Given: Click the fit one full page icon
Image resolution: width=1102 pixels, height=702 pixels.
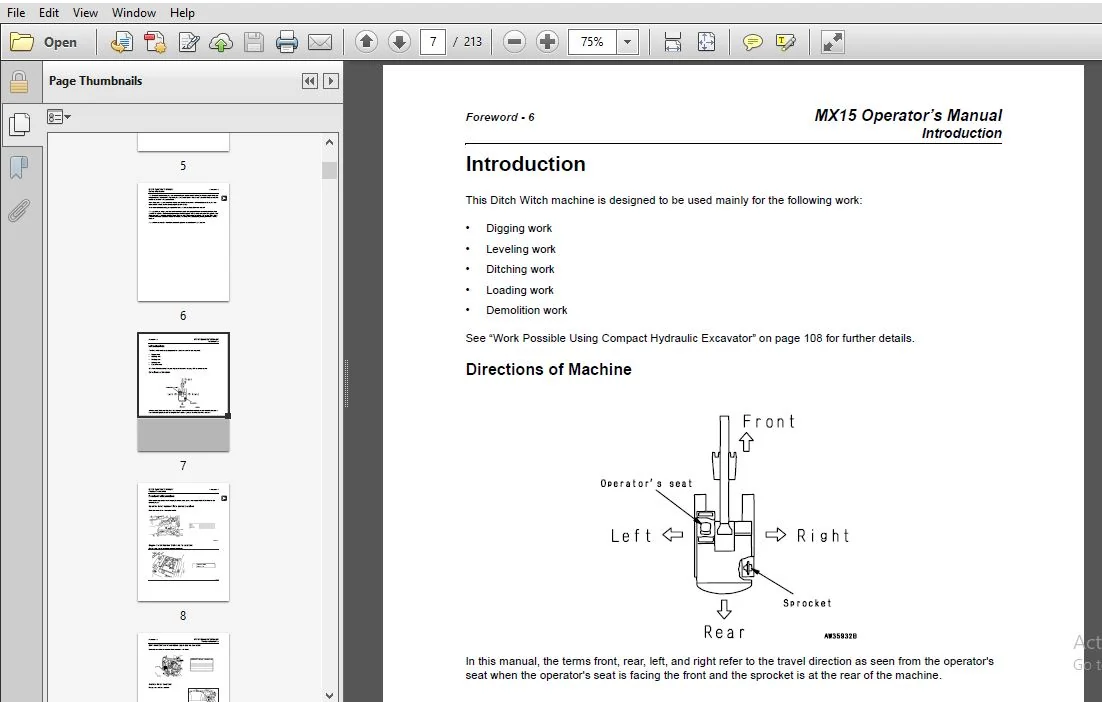Looking at the screenshot, I should (x=706, y=42).
